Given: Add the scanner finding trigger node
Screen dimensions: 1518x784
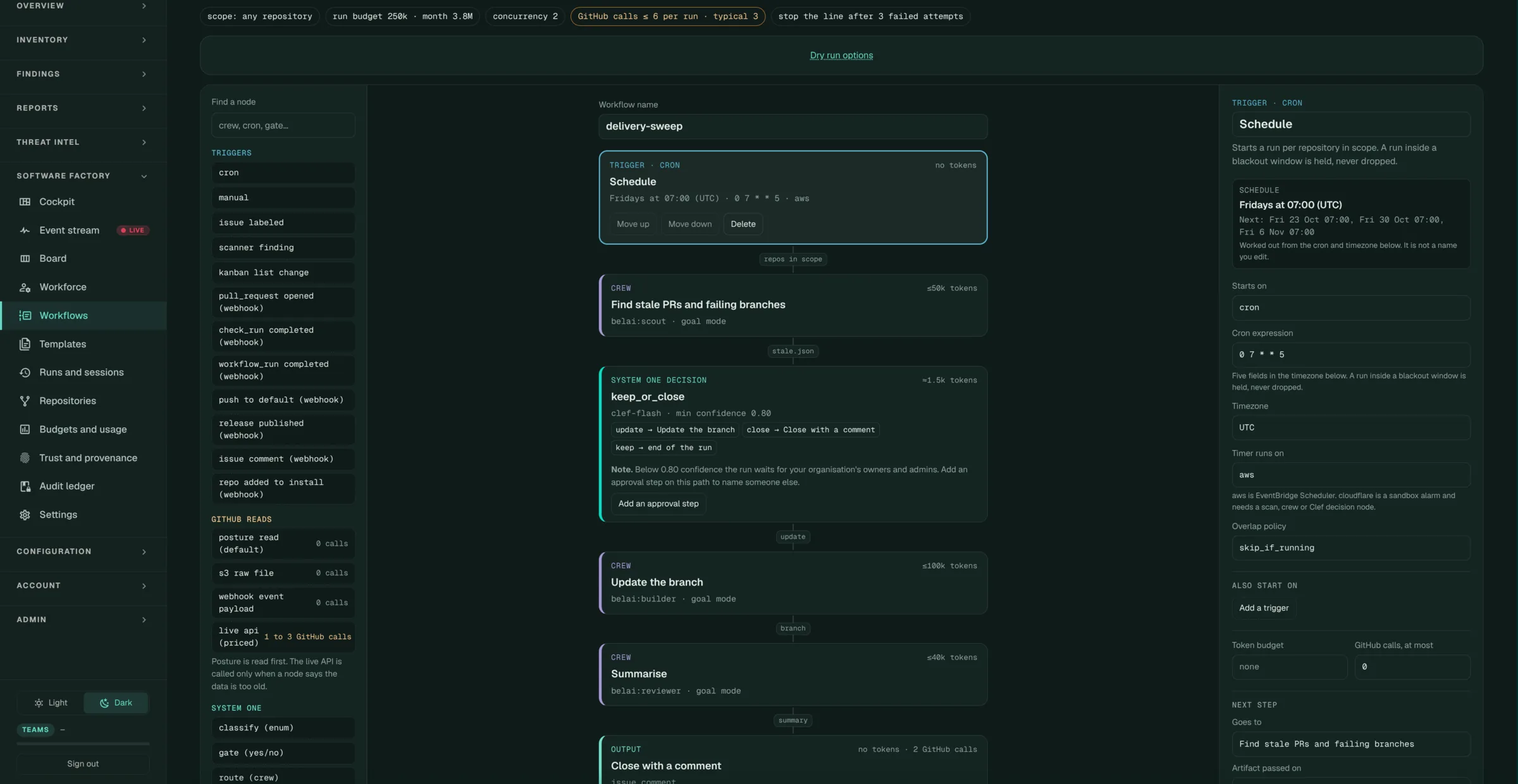Looking at the screenshot, I should tap(283, 248).
